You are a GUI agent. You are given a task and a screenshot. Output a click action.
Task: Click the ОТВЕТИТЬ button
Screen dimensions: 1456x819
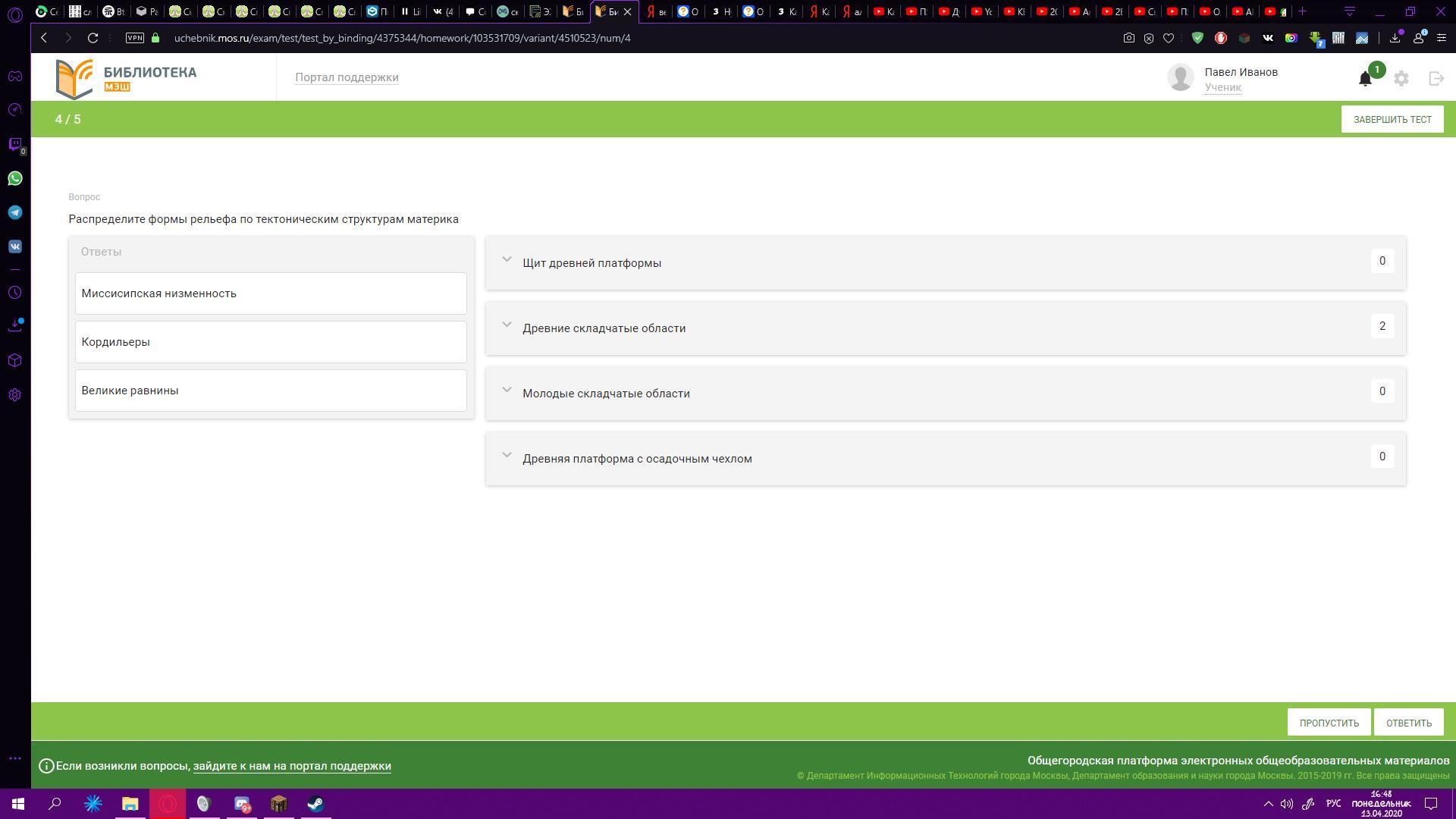[x=1408, y=723]
